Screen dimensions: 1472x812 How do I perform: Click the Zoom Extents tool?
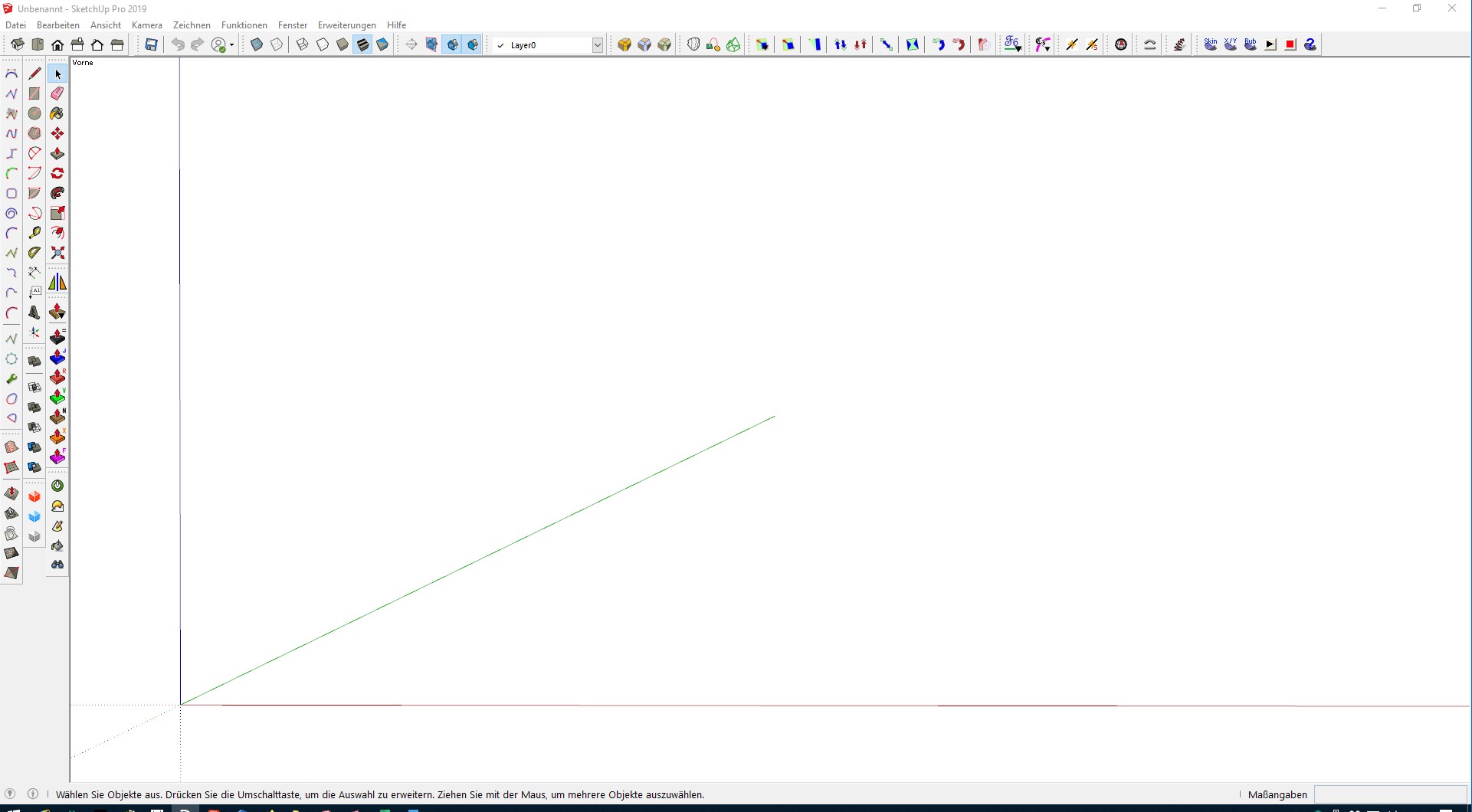pyautogui.click(x=57, y=253)
